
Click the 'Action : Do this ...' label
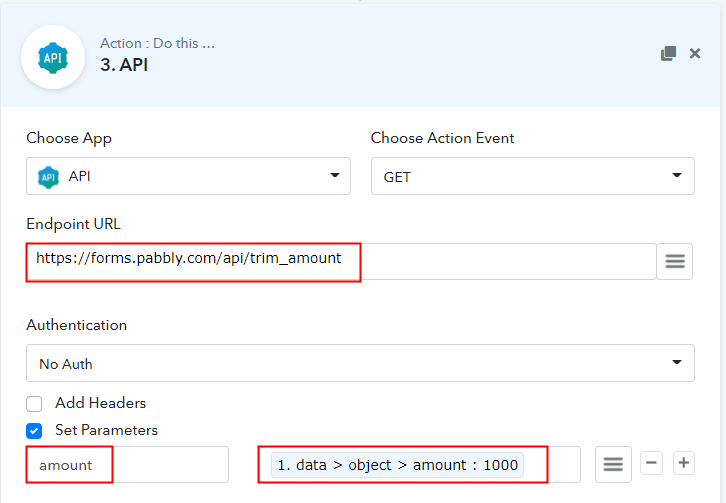[x=157, y=43]
